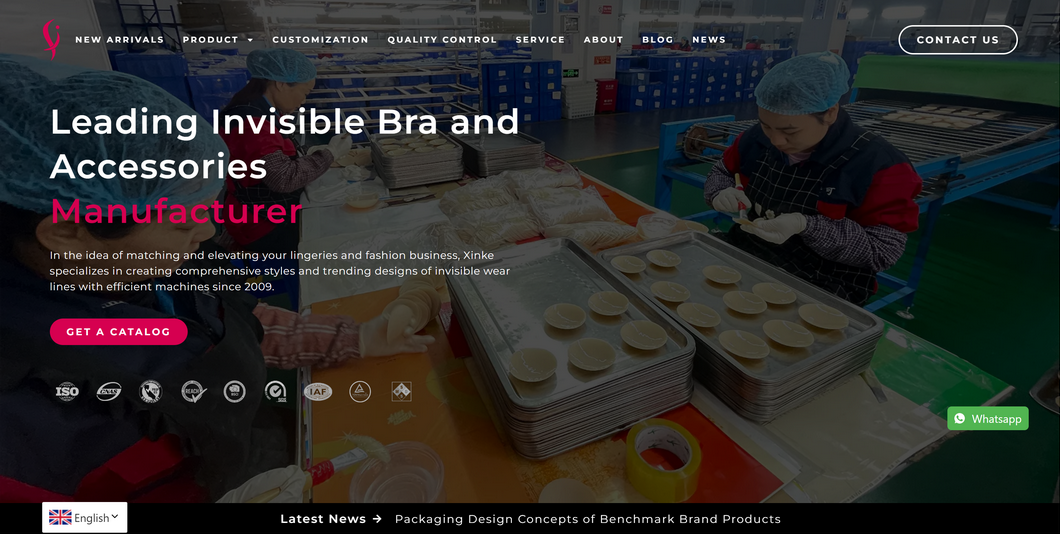Viewport: 1060px width, 534px height.
Task: Open the English language selector
Action: (85, 518)
